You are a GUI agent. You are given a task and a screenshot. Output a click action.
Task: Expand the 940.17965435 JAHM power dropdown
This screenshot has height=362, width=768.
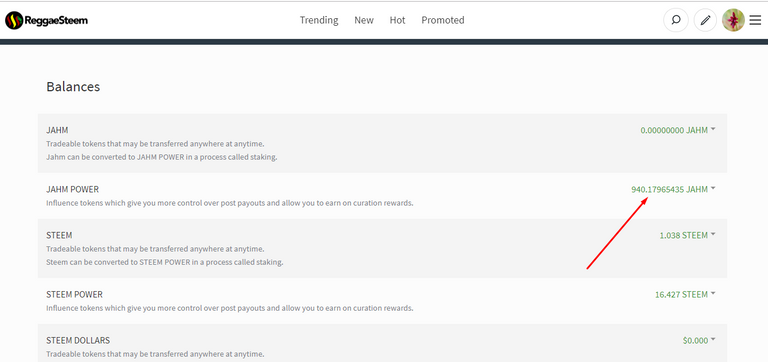coord(673,189)
